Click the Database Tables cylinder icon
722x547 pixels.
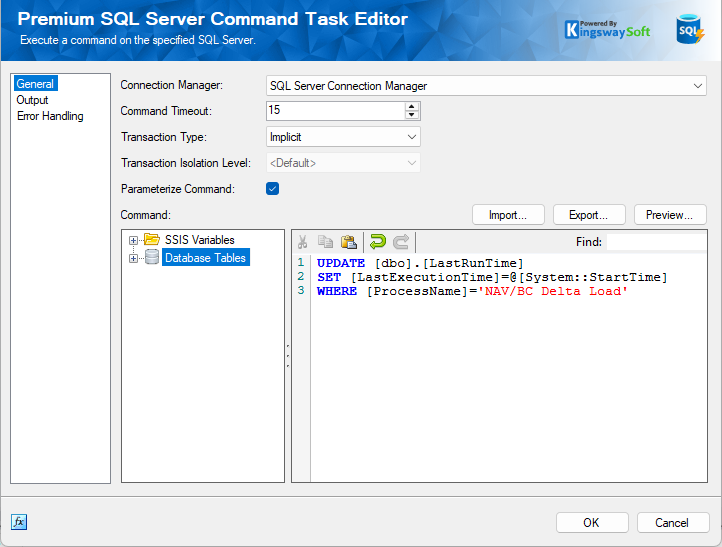tap(152, 257)
